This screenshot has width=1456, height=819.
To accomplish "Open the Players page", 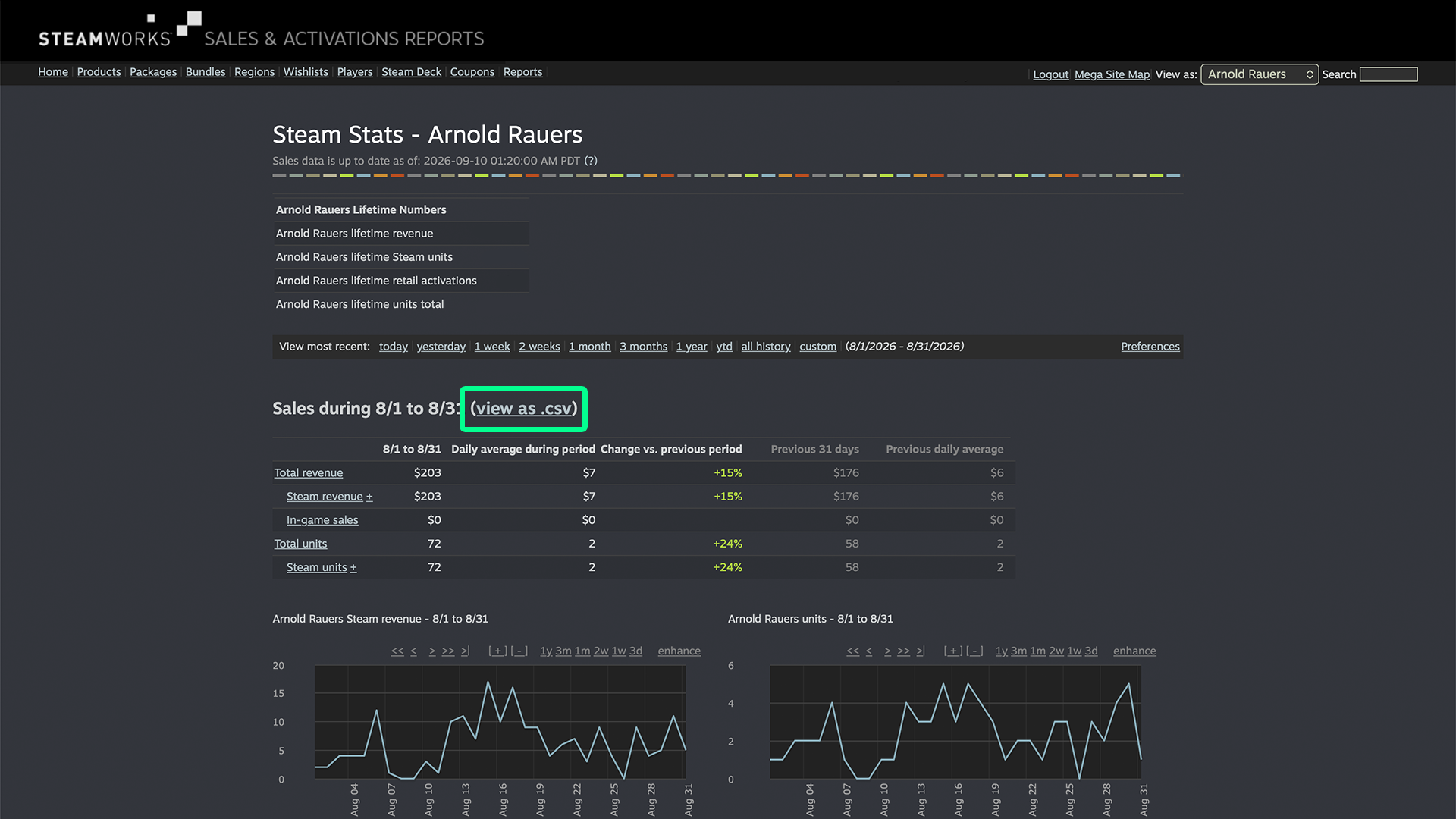I will tap(355, 72).
